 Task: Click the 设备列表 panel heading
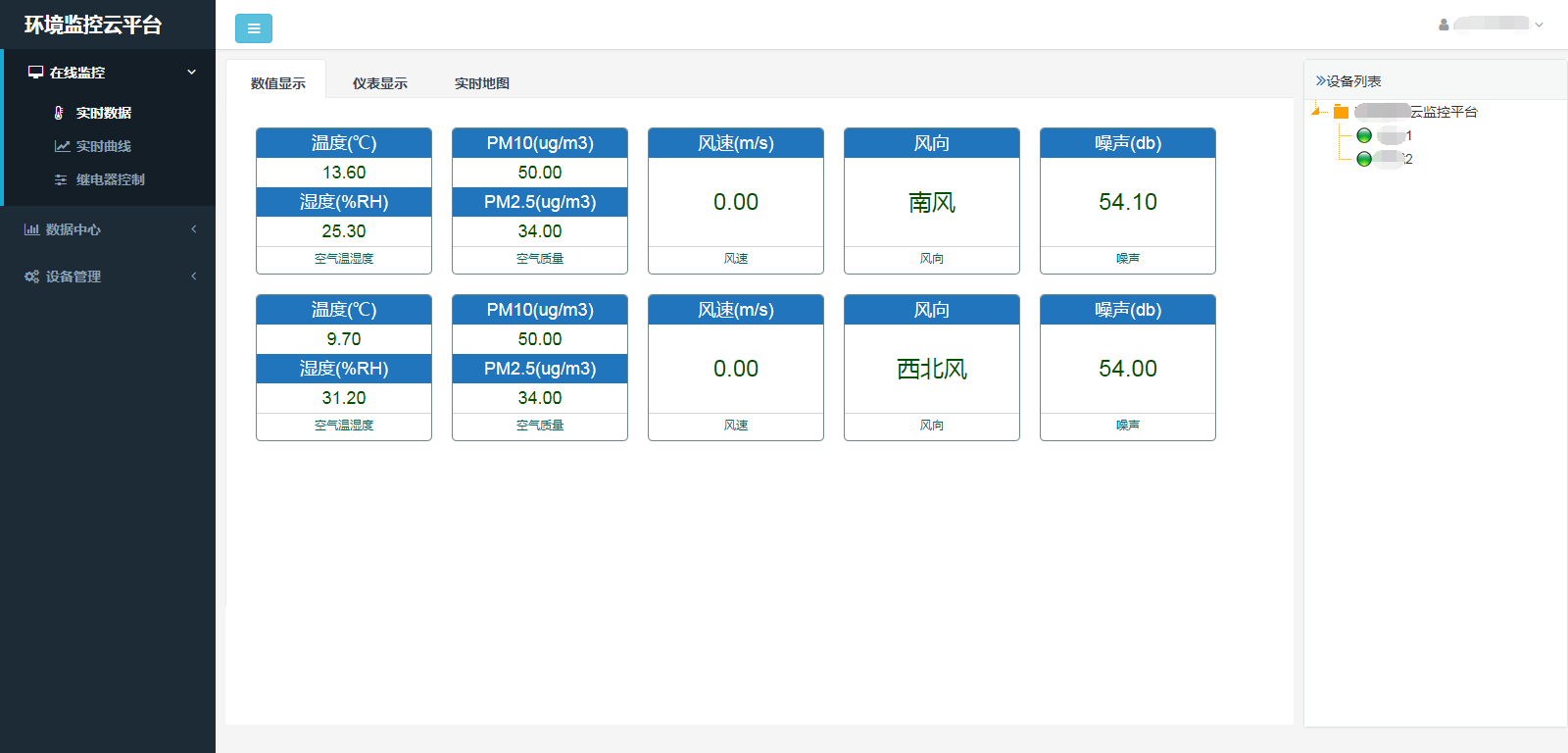point(1353,81)
